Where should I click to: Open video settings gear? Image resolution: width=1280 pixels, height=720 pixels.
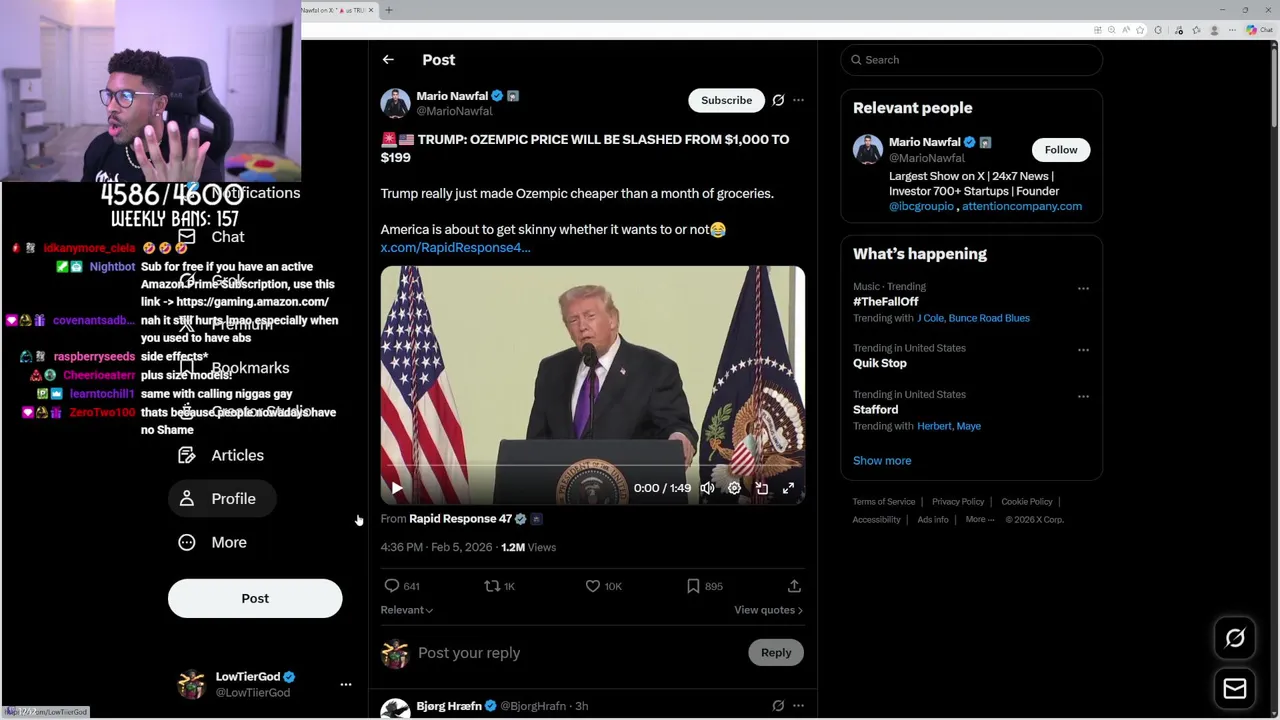[734, 488]
